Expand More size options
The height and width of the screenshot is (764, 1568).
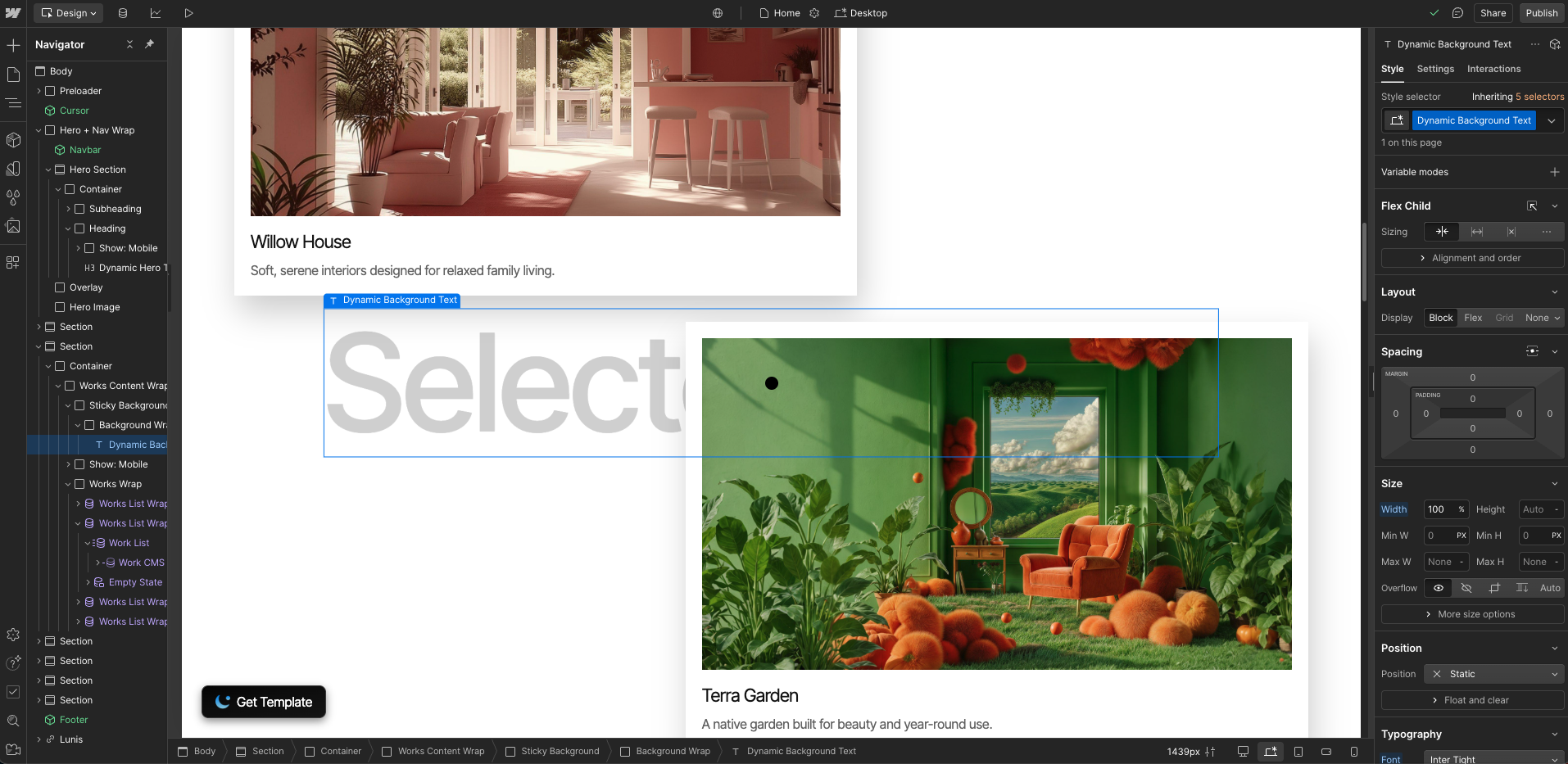tap(1472, 614)
